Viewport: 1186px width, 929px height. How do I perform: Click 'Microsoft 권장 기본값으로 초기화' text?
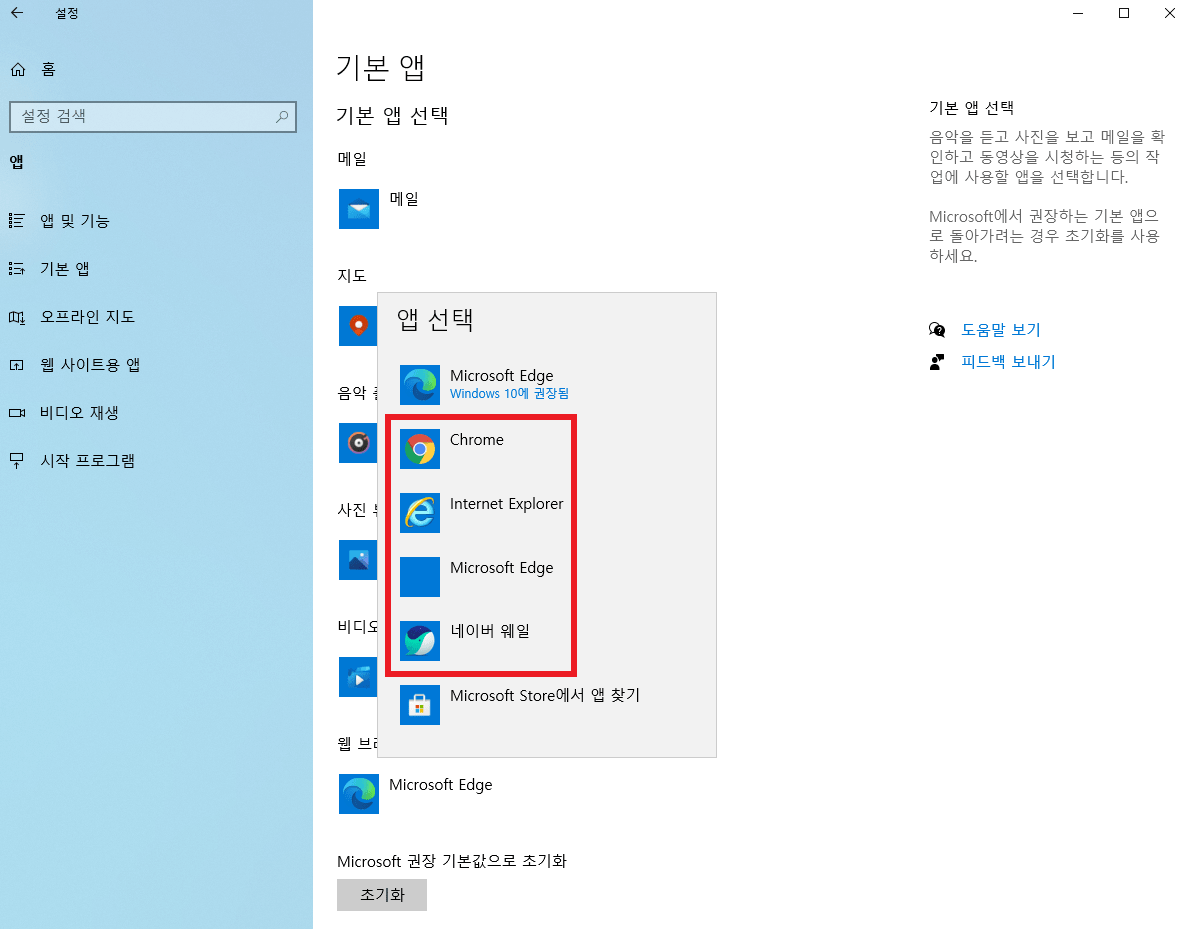452,861
